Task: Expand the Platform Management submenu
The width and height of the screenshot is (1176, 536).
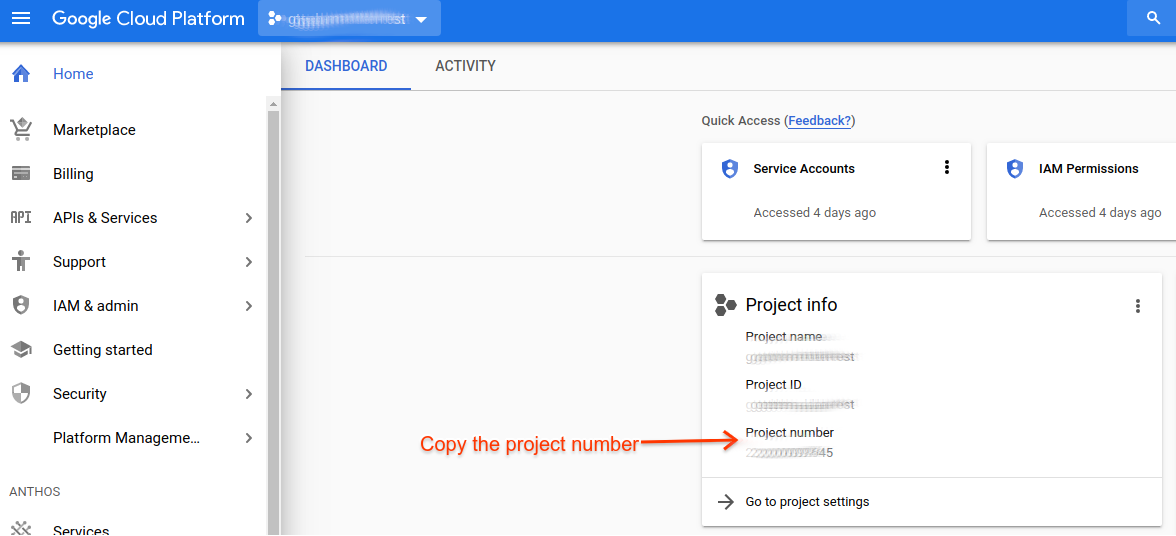Action: coord(249,438)
